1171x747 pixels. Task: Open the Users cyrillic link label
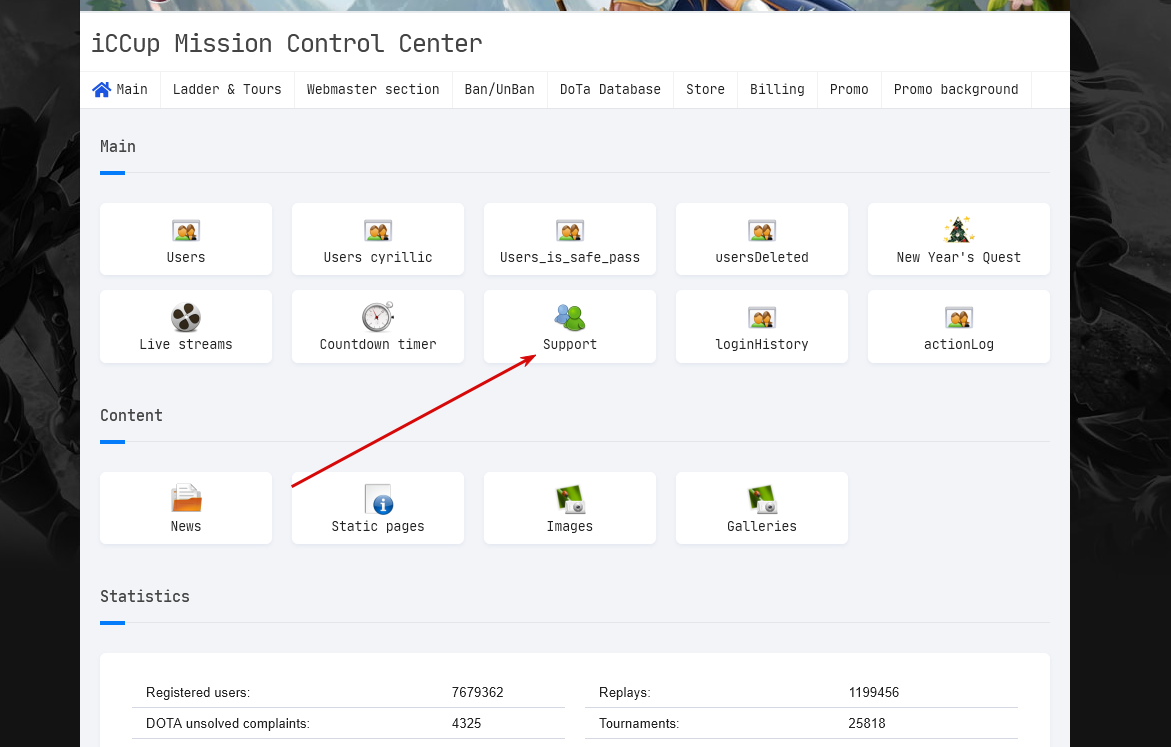pos(378,257)
